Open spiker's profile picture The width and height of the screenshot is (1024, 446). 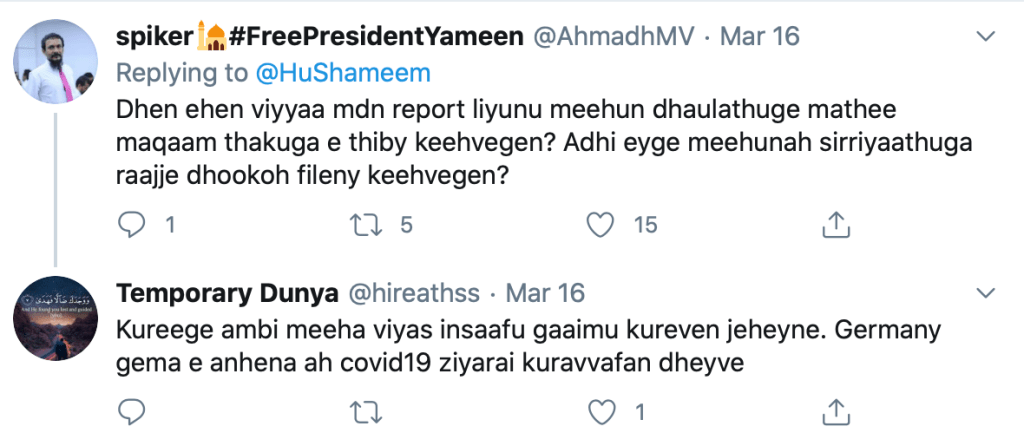tap(55, 58)
